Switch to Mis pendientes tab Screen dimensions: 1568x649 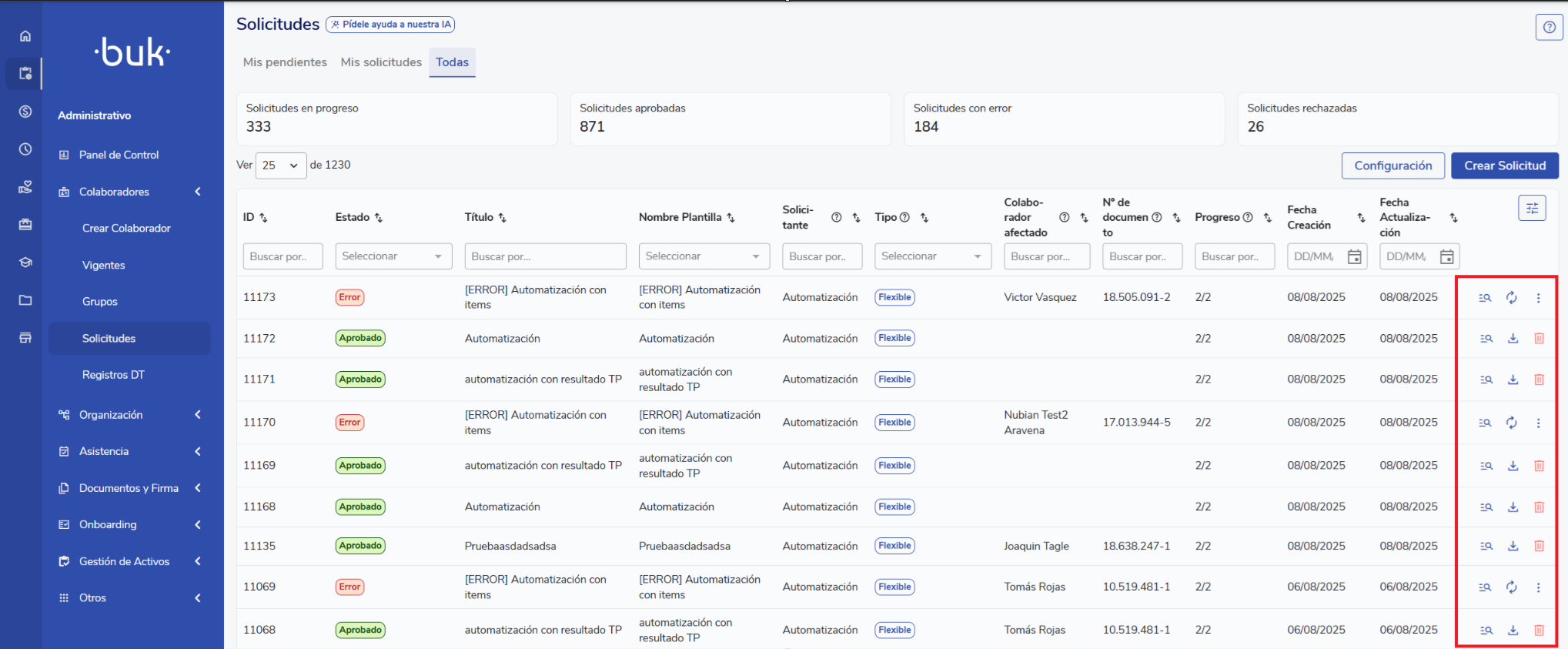(x=285, y=62)
